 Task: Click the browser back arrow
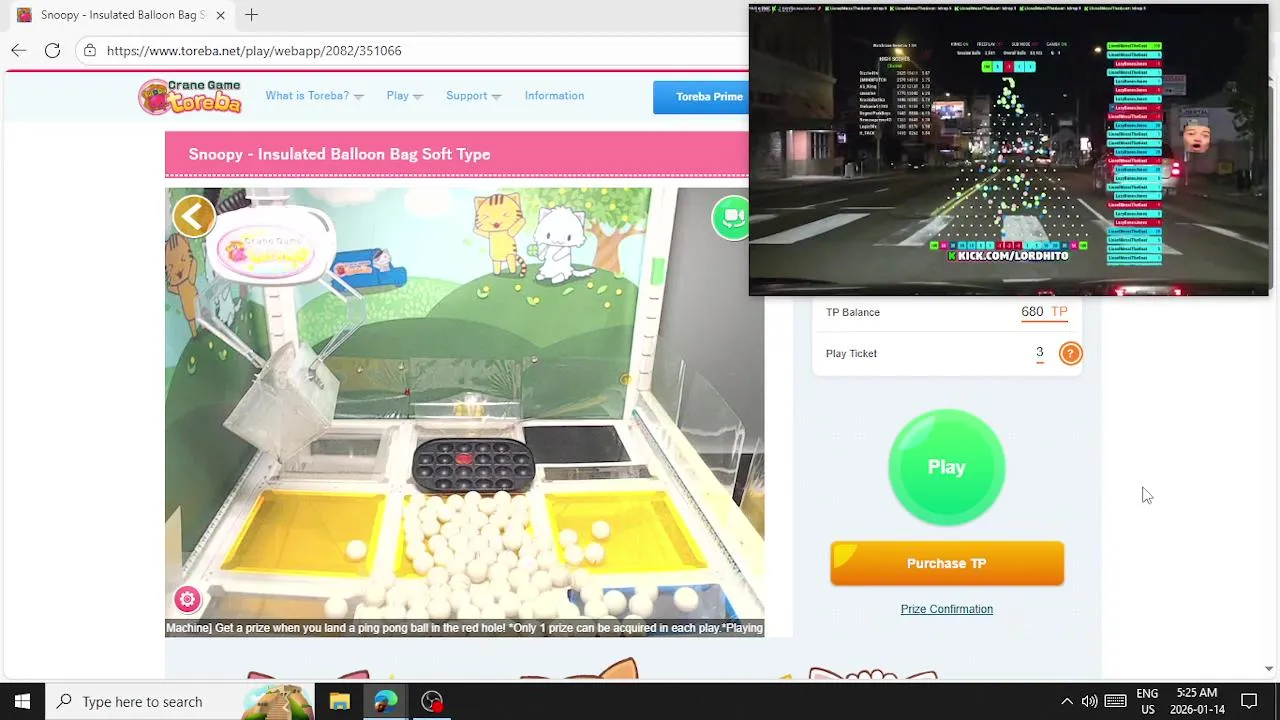tap(19, 50)
